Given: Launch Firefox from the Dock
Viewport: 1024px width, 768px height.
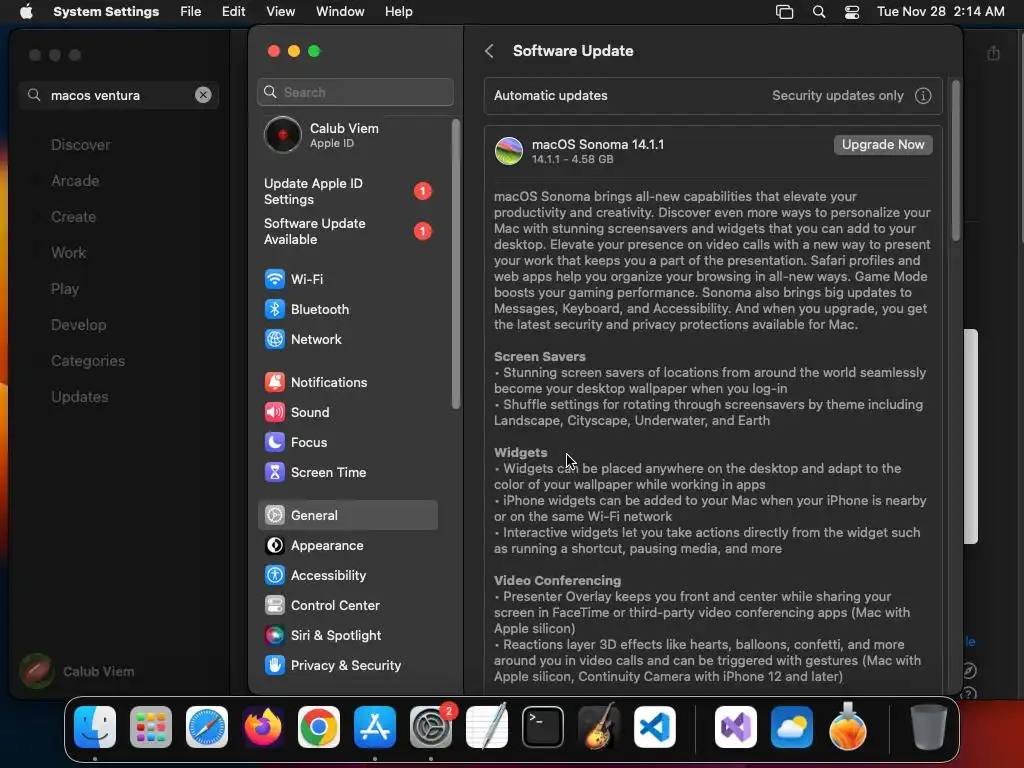Looking at the screenshot, I should [x=263, y=727].
